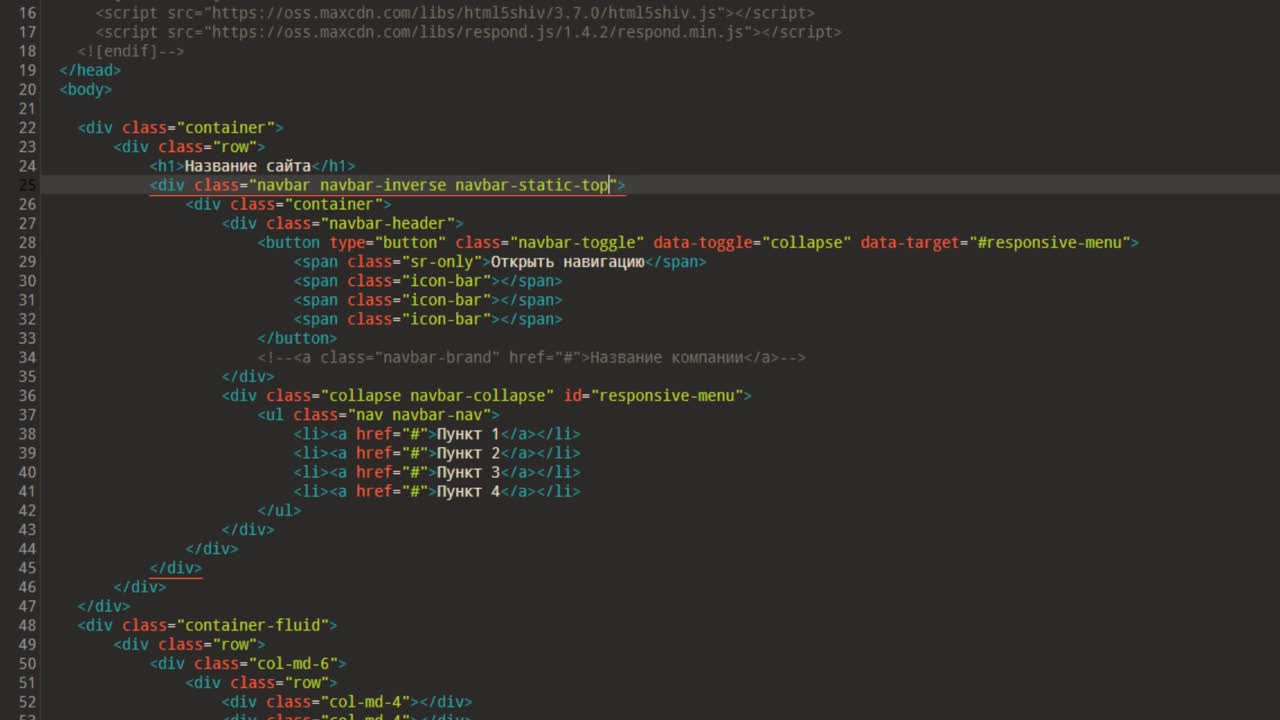Click the "container-fluid" class value
This screenshot has height=720, width=1280.
pyautogui.click(x=252, y=625)
